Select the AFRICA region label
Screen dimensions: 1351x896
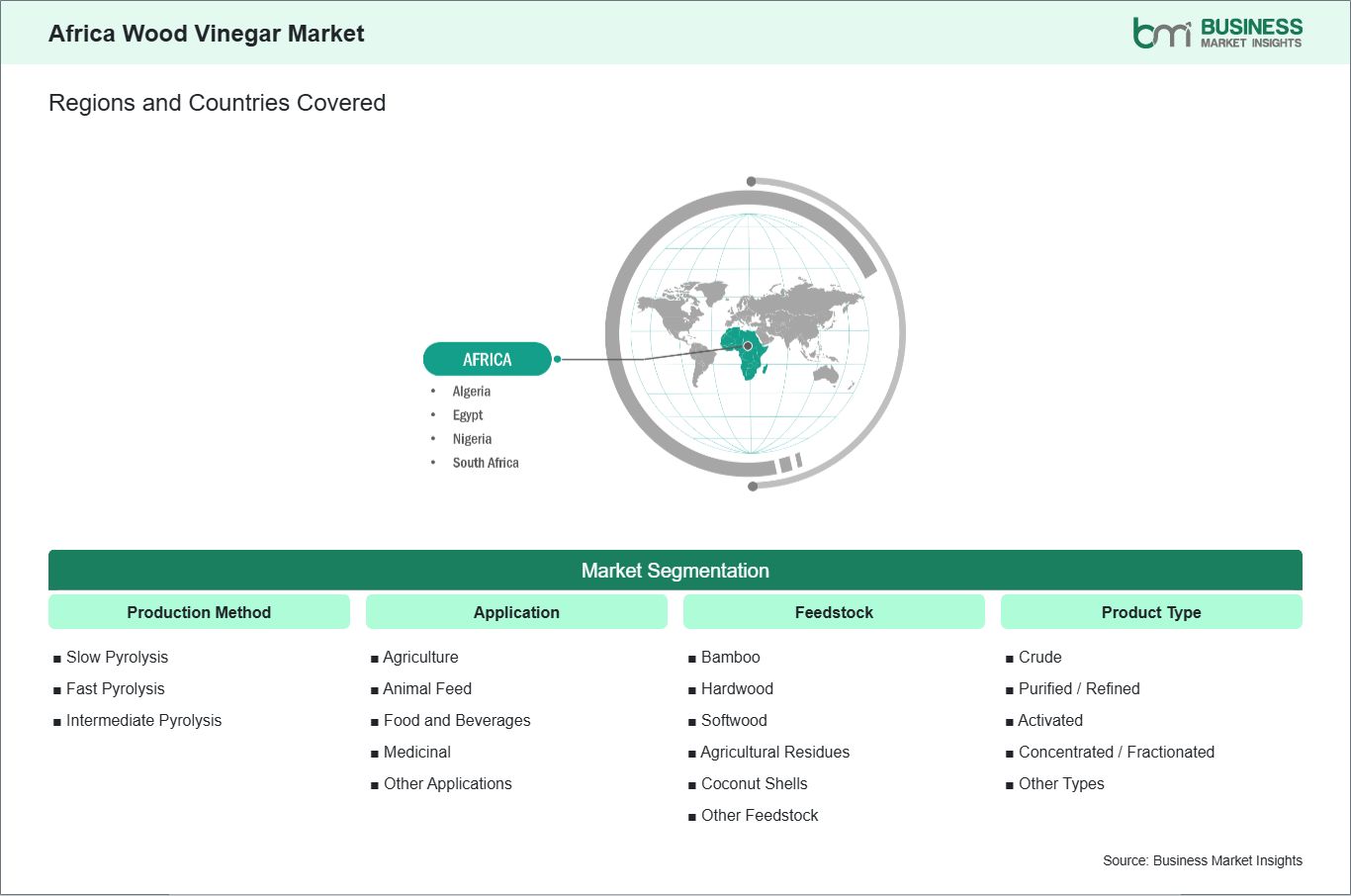coord(487,359)
